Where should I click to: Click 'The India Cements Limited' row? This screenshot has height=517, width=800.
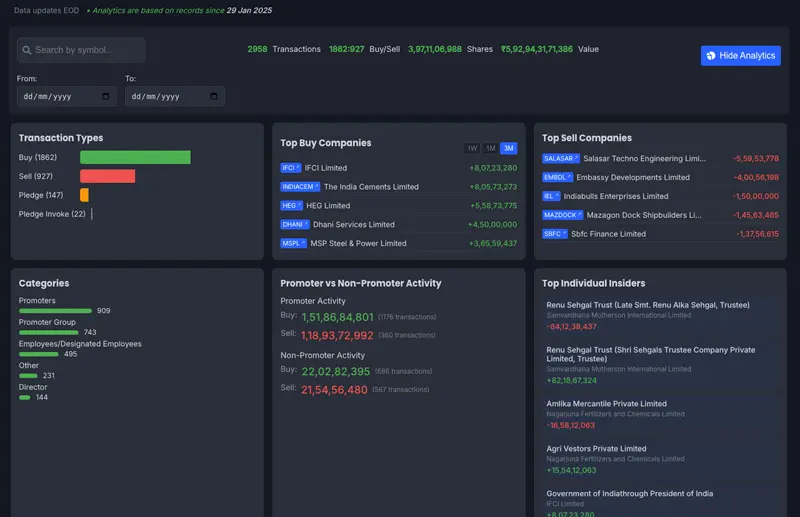tap(398, 187)
